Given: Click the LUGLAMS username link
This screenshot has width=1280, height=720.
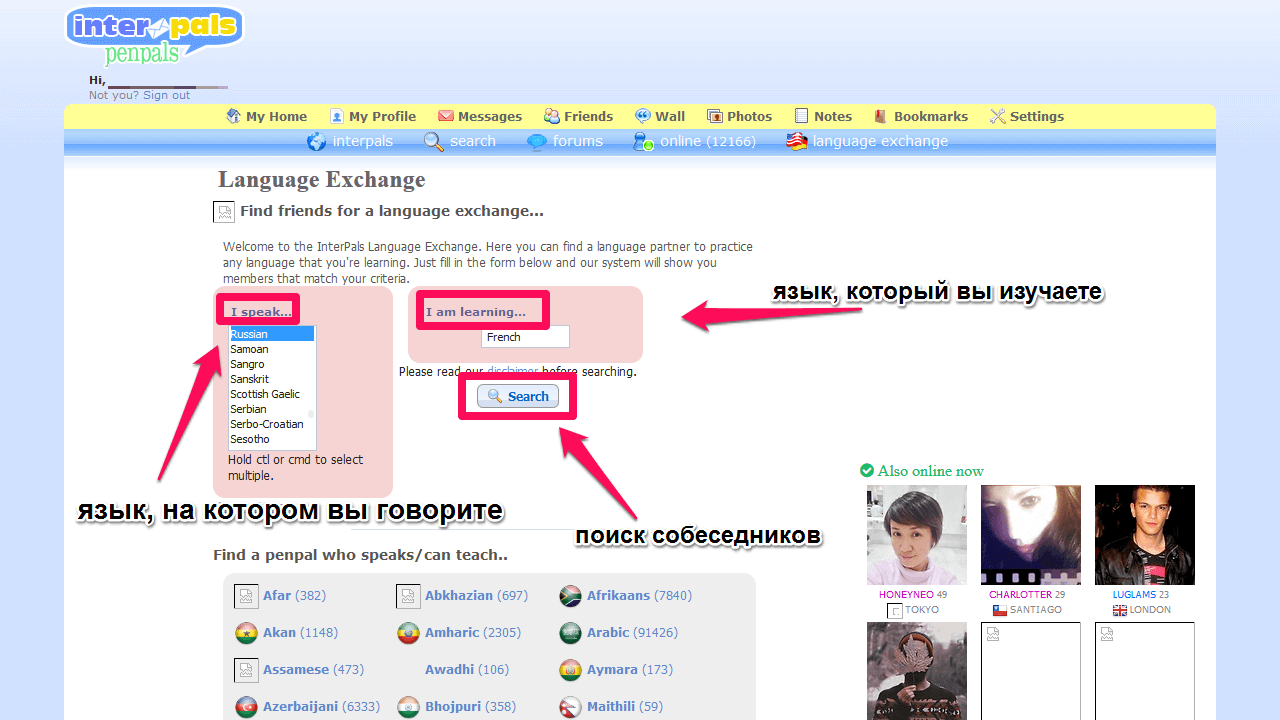Looking at the screenshot, I should coord(1135,594).
